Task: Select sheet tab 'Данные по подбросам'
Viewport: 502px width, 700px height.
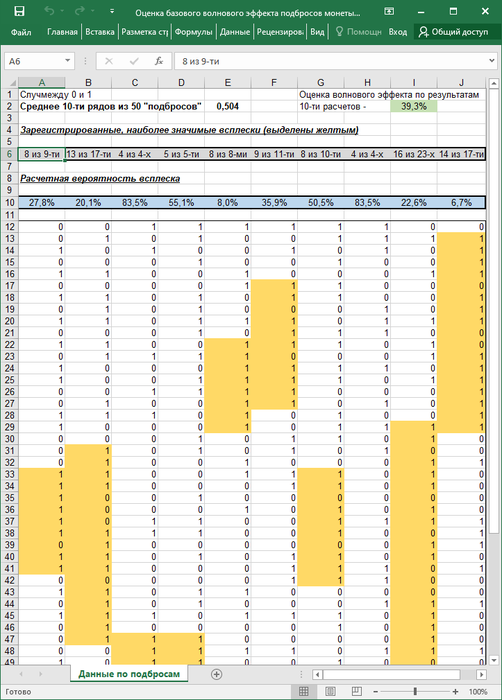Action: tap(129, 674)
